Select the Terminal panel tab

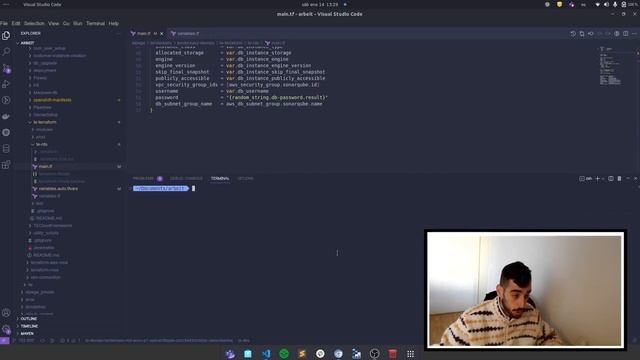pyautogui.click(x=220, y=178)
